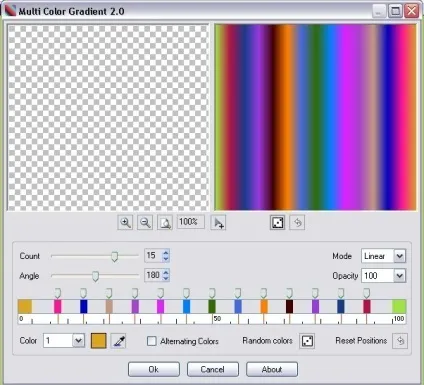Select the tan brown color stop
Screen dimensions: 424x385
(109, 306)
